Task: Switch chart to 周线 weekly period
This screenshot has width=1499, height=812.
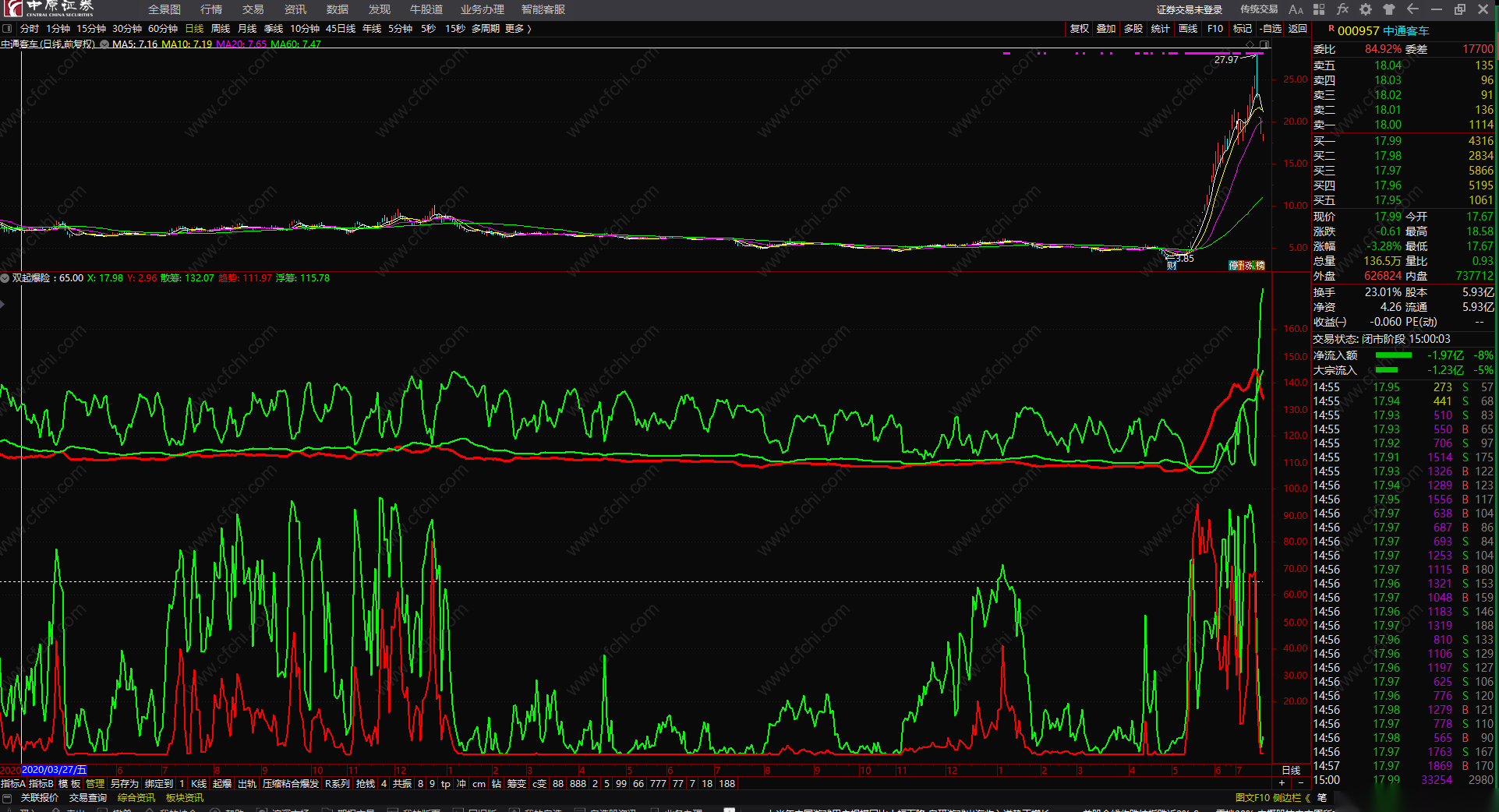Action: tap(221, 29)
